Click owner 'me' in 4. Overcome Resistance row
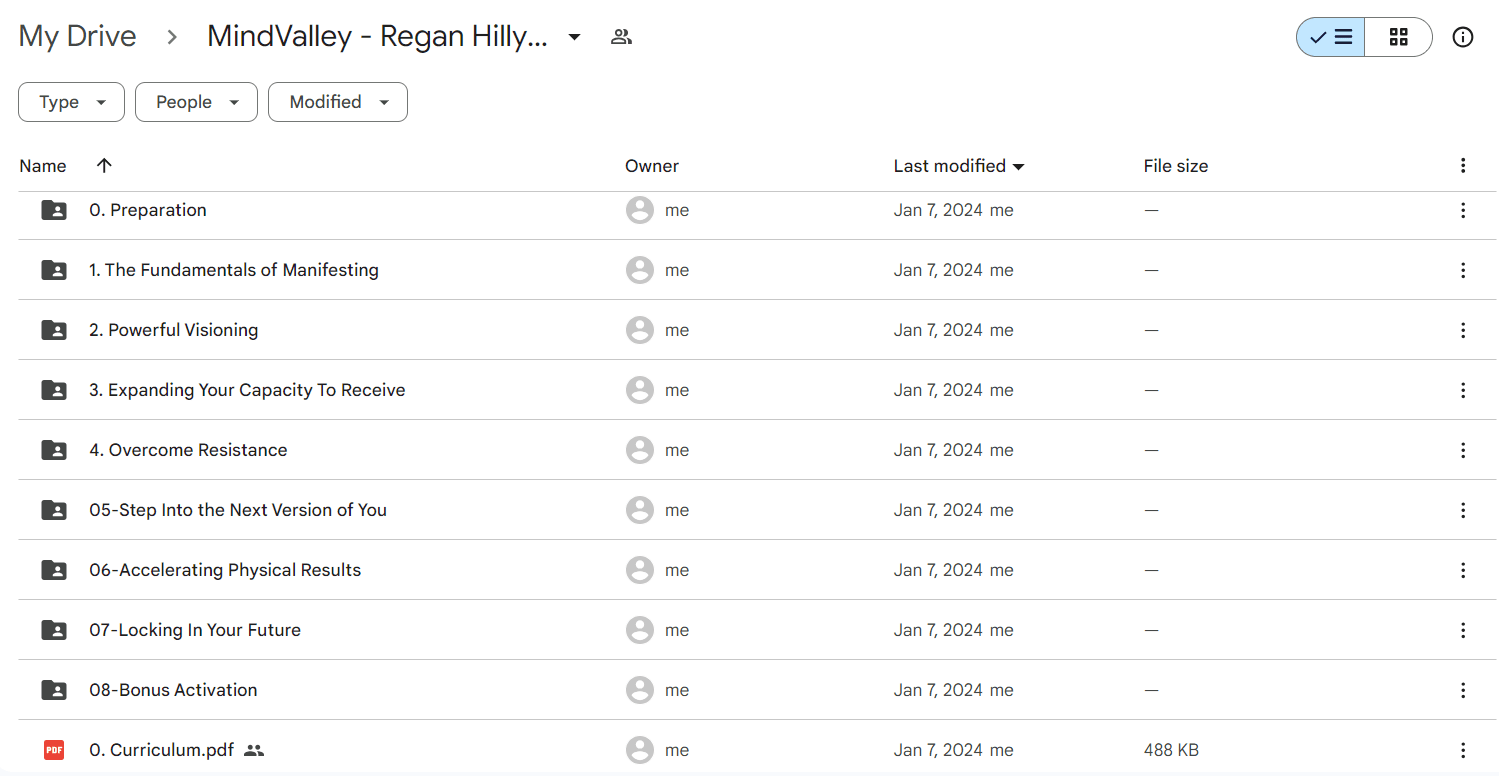 coord(677,450)
